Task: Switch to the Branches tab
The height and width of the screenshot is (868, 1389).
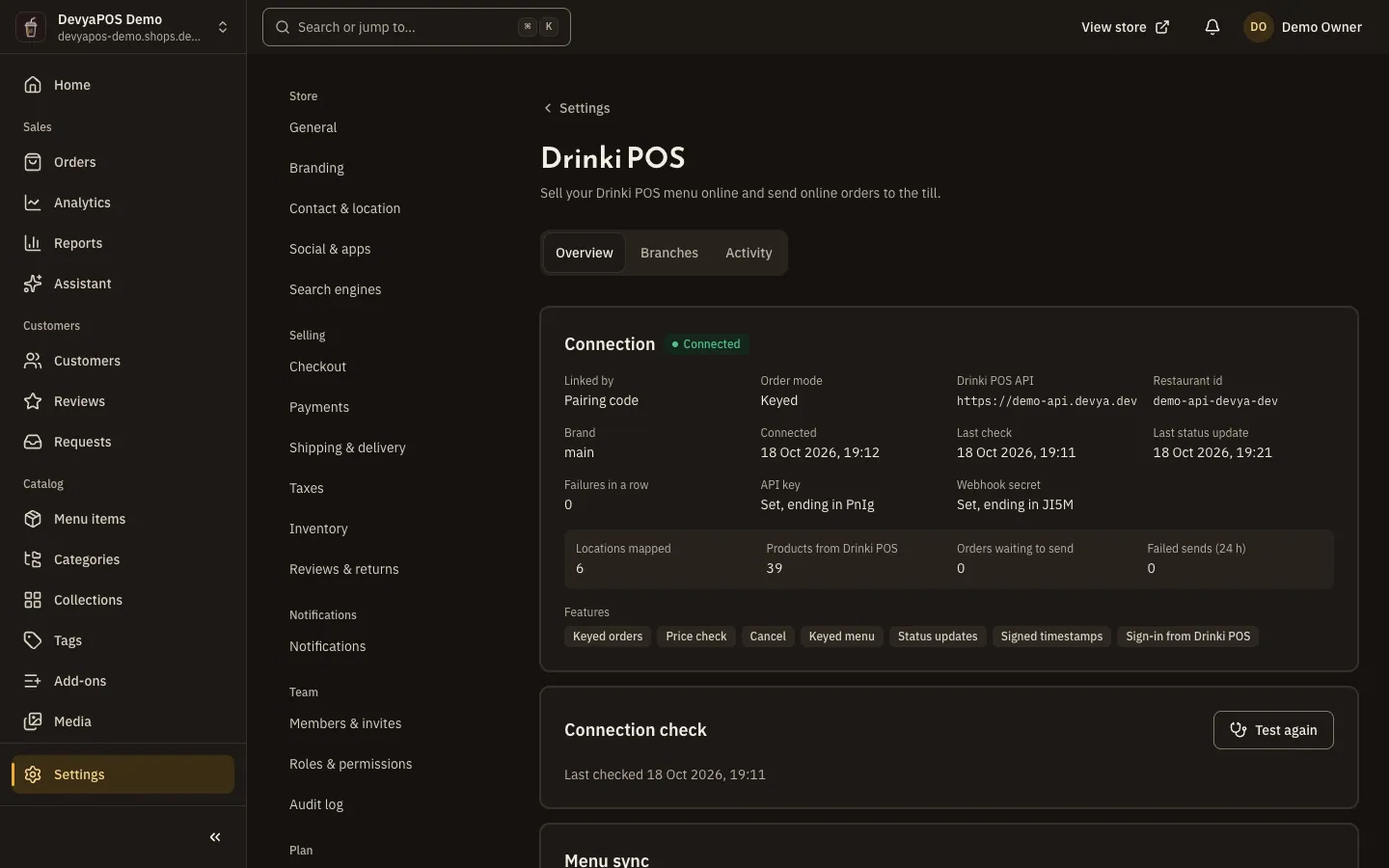Action: [x=669, y=253]
